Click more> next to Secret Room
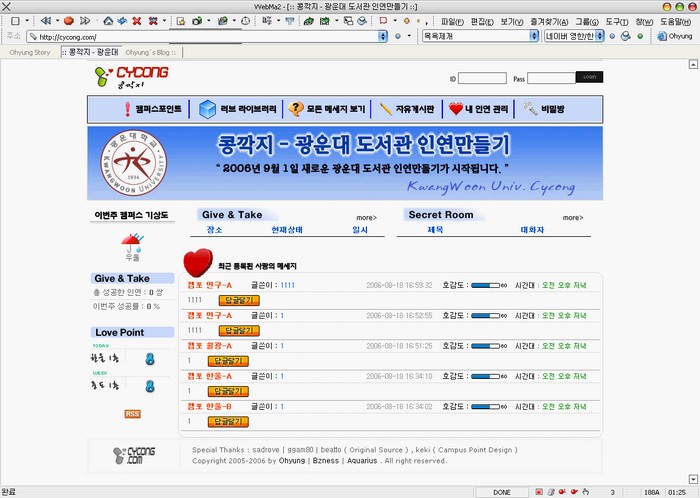 (573, 218)
